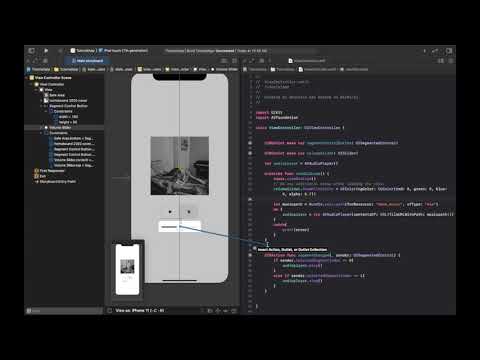480x360 pixels.
Task: Select the width constraint row
Action: point(66,117)
